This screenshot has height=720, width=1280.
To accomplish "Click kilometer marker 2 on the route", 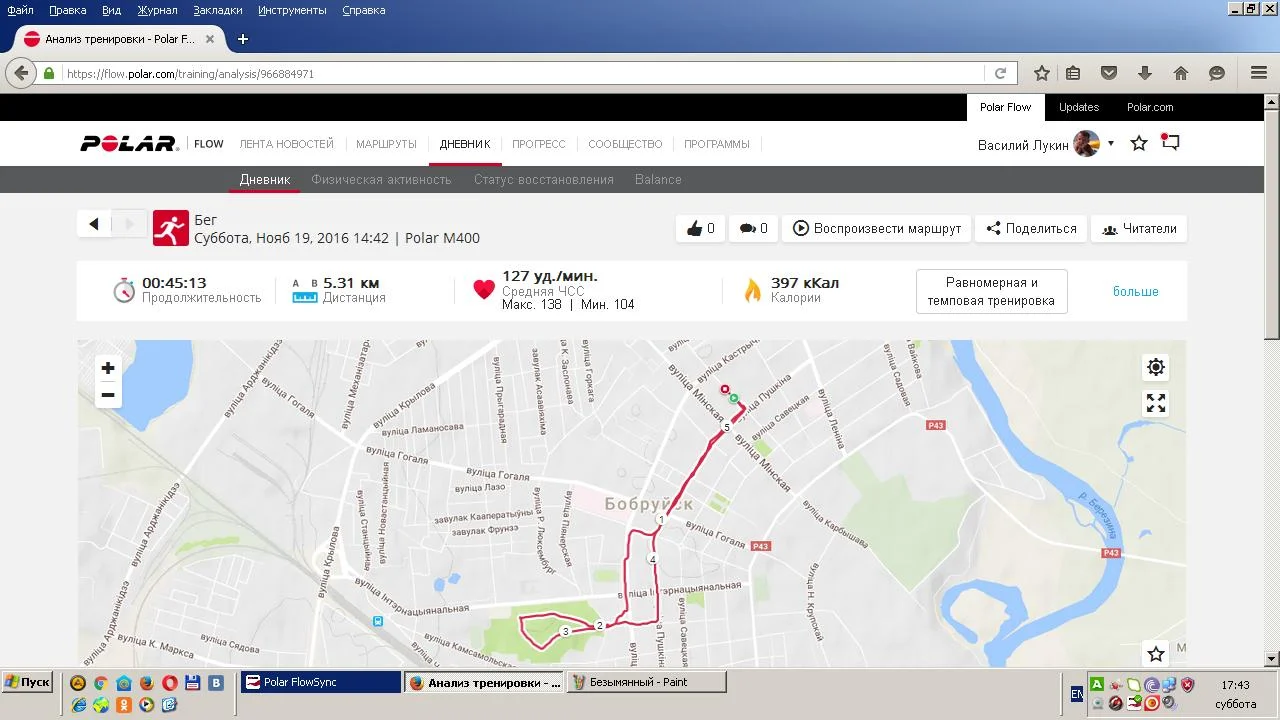I will (x=600, y=626).
